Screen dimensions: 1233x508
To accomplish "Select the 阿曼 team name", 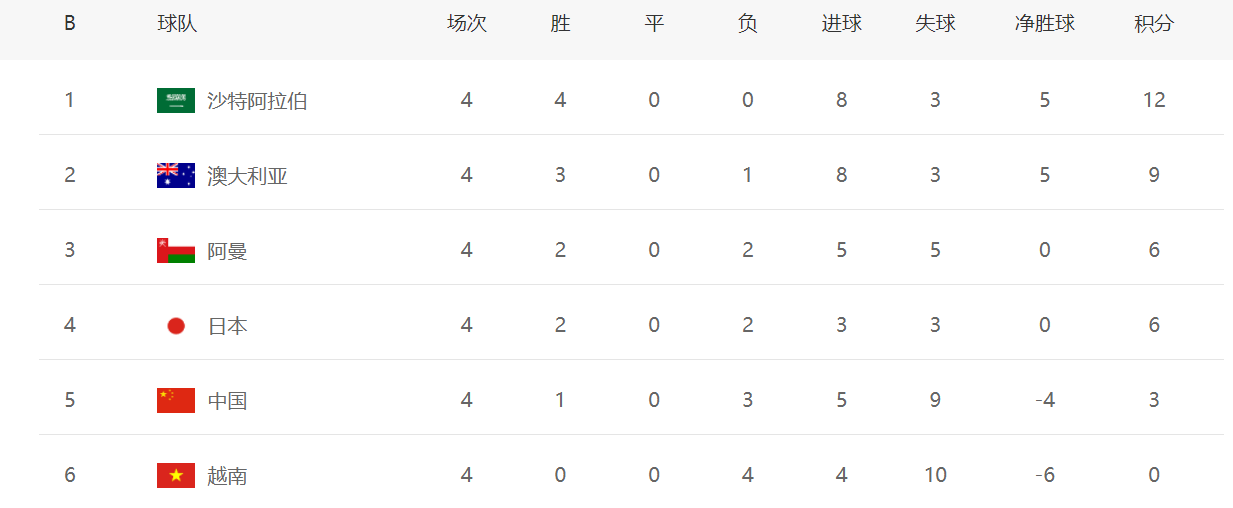I will point(227,251).
